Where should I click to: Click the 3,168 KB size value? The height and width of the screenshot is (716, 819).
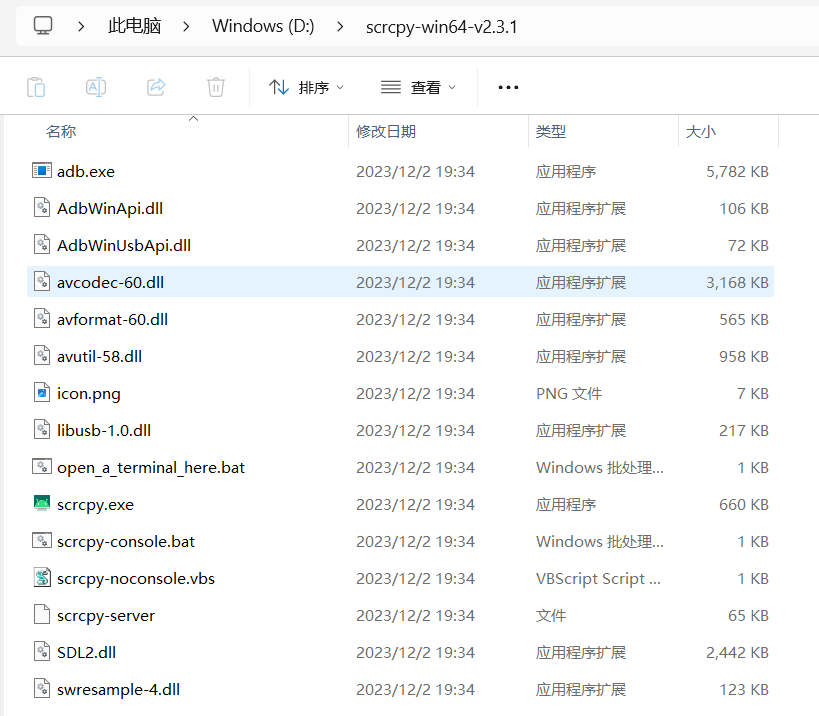737,283
